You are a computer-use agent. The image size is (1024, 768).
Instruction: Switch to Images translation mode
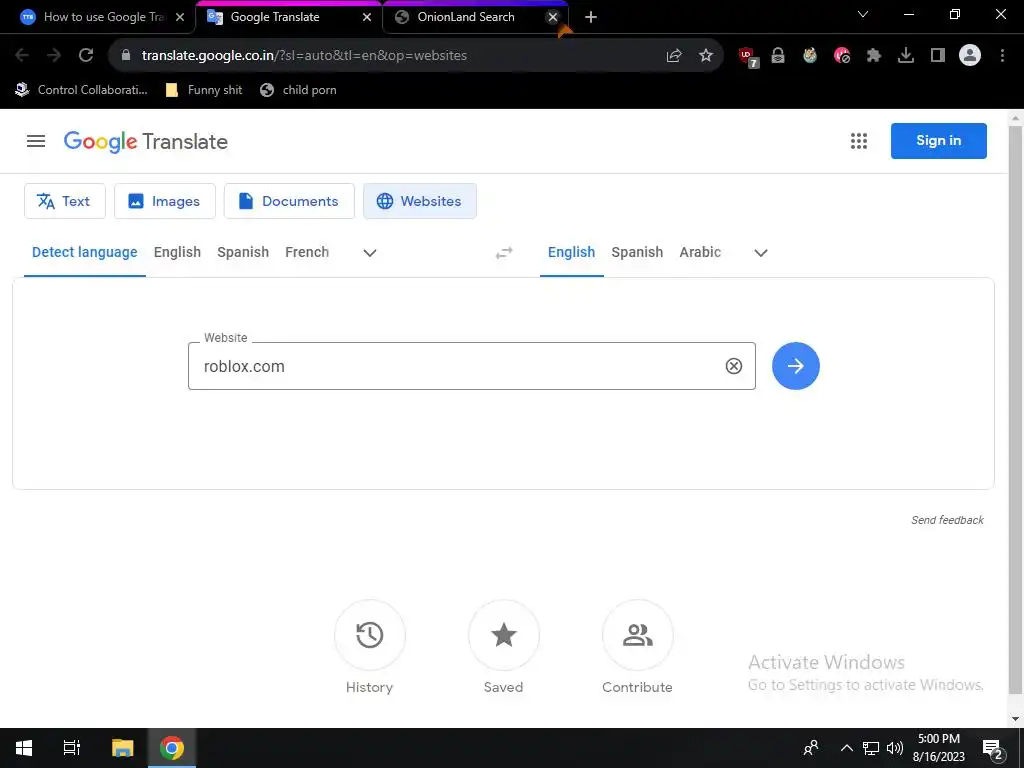click(165, 201)
